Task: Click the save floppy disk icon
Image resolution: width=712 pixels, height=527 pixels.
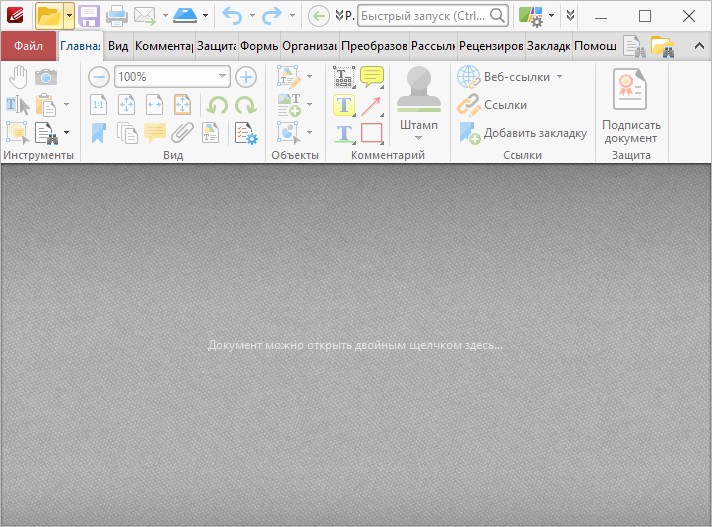Action: (89, 16)
